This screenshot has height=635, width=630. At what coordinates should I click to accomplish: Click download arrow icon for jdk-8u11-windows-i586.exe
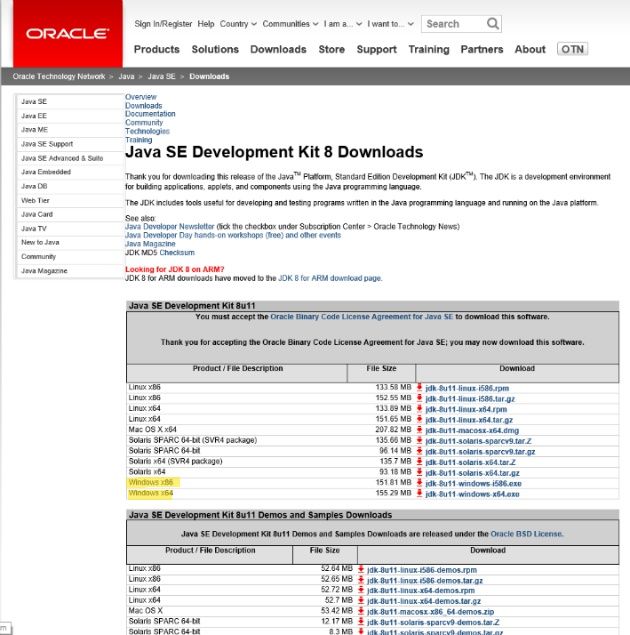point(419,483)
